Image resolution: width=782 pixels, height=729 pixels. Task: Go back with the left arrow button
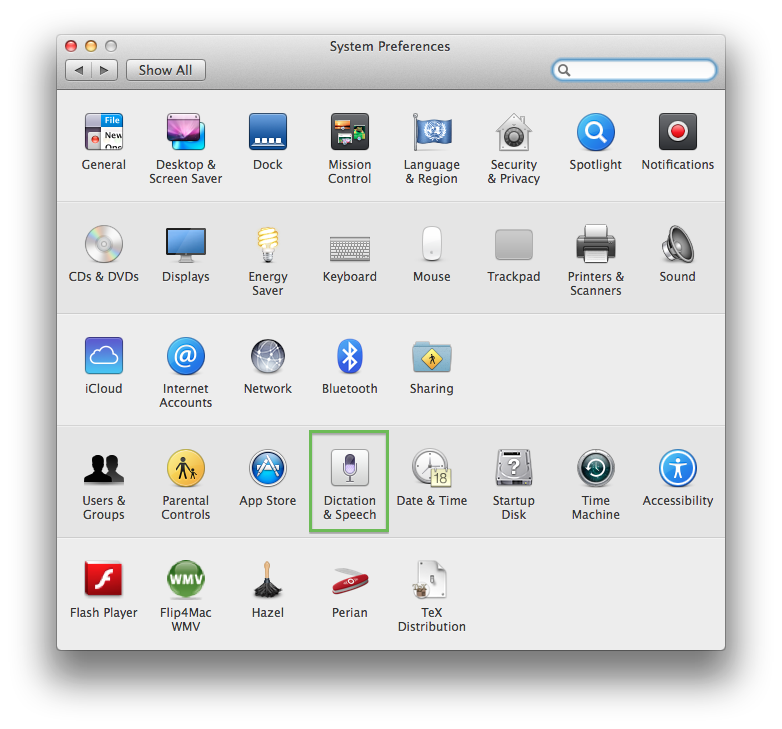point(78,70)
